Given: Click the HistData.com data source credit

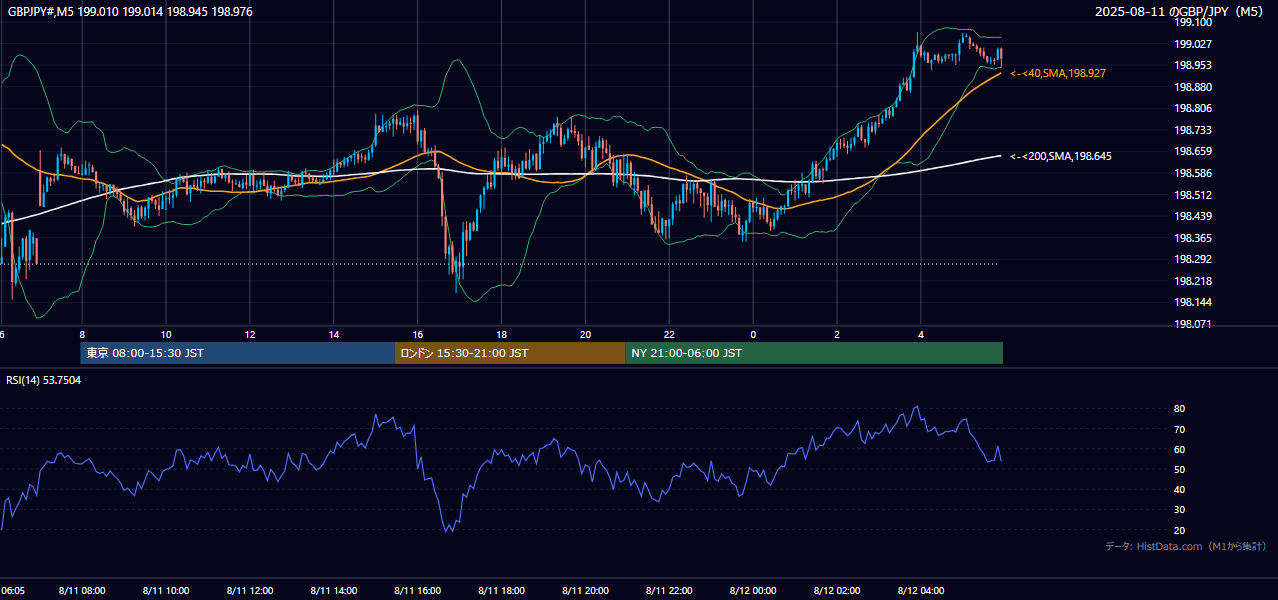Looking at the screenshot, I should point(1186,546).
